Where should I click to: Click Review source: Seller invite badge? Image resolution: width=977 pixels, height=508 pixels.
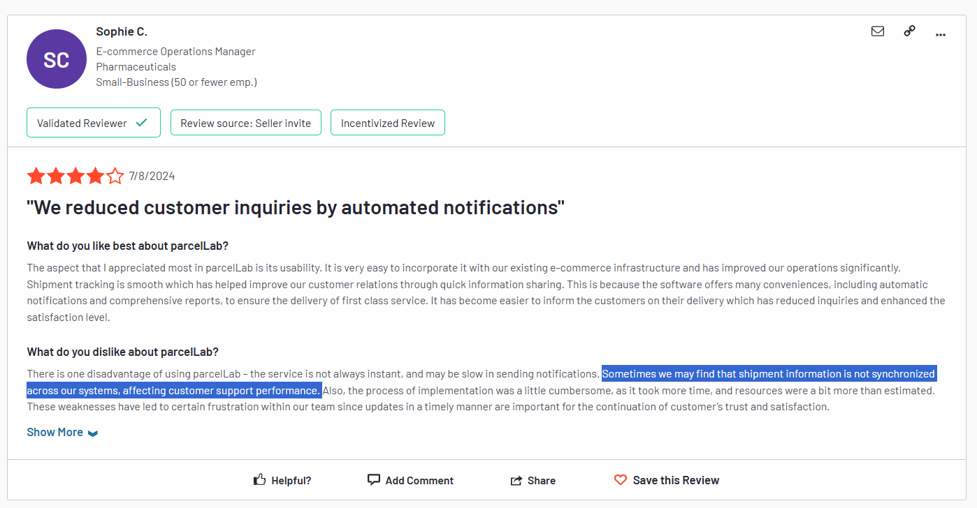tap(245, 123)
